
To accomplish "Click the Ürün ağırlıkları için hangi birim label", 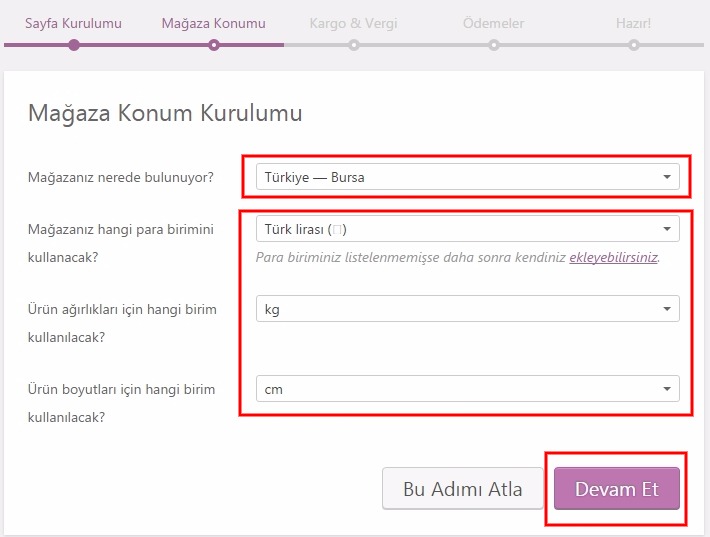I will [122, 323].
